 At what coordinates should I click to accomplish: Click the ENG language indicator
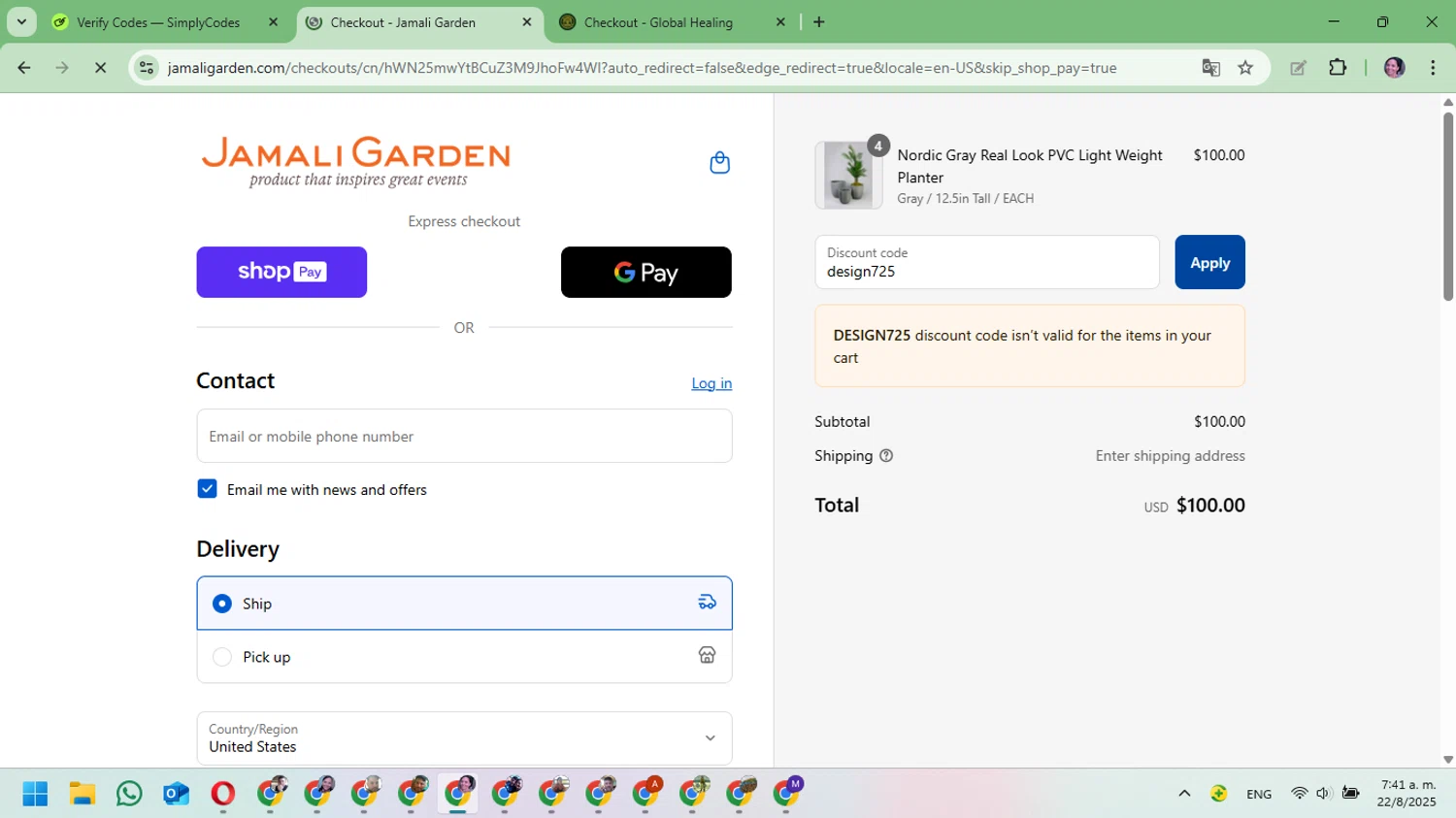pyautogui.click(x=1259, y=794)
